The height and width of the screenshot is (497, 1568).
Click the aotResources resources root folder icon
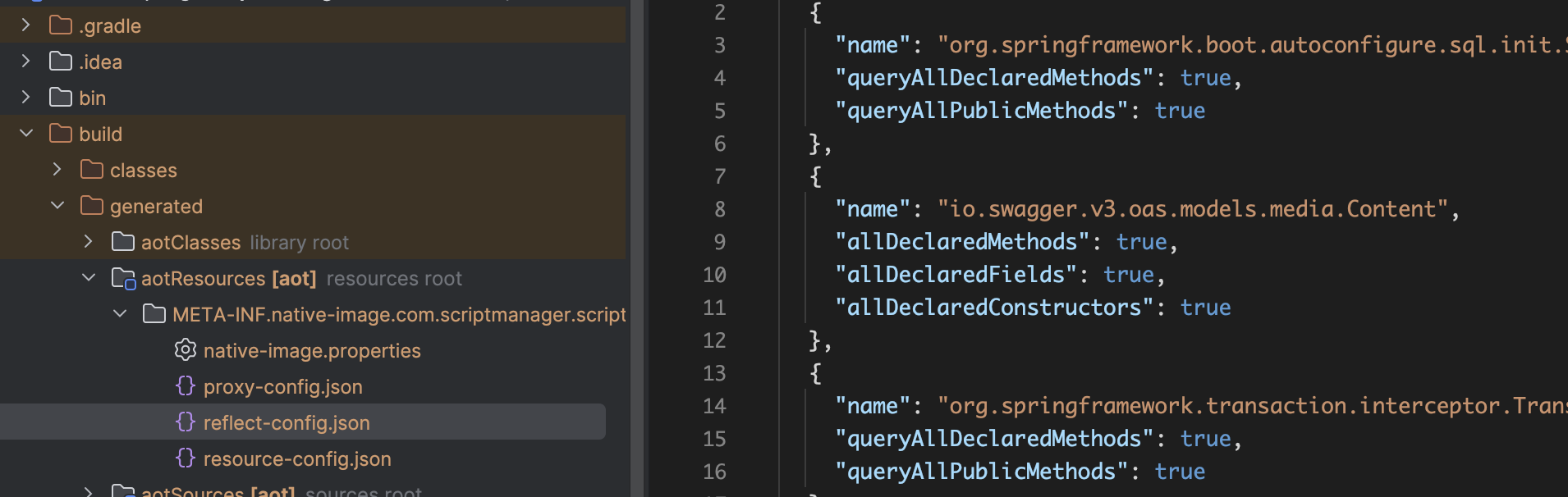tap(123, 279)
